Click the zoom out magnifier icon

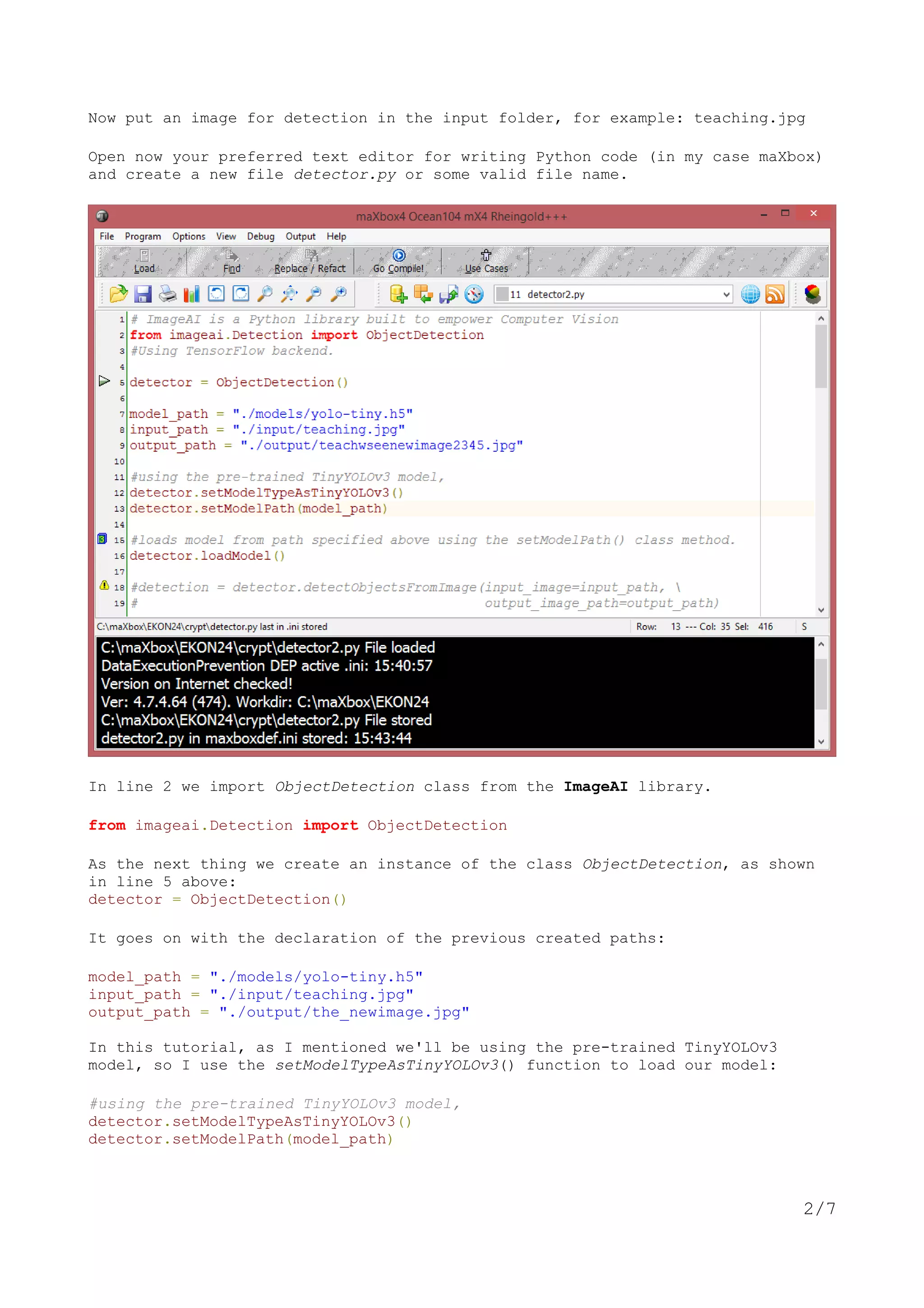(x=314, y=294)
